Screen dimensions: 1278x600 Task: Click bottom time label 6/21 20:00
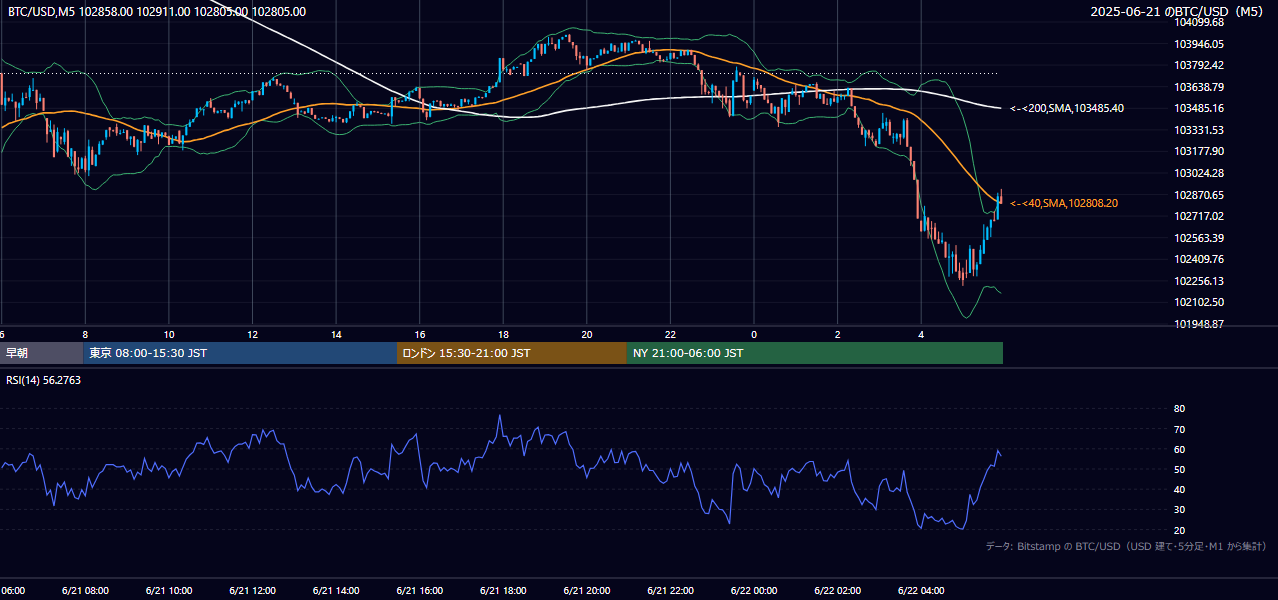click(x=587, y=590)
